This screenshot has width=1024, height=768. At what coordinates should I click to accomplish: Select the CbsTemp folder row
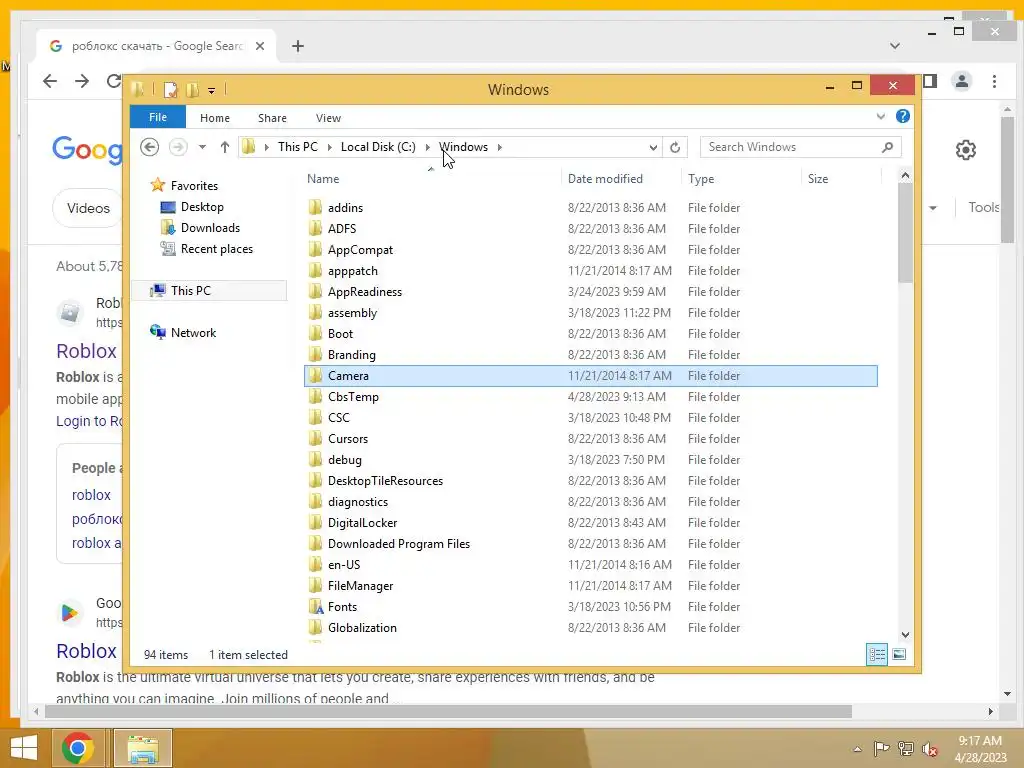click(x=591, y=397)
